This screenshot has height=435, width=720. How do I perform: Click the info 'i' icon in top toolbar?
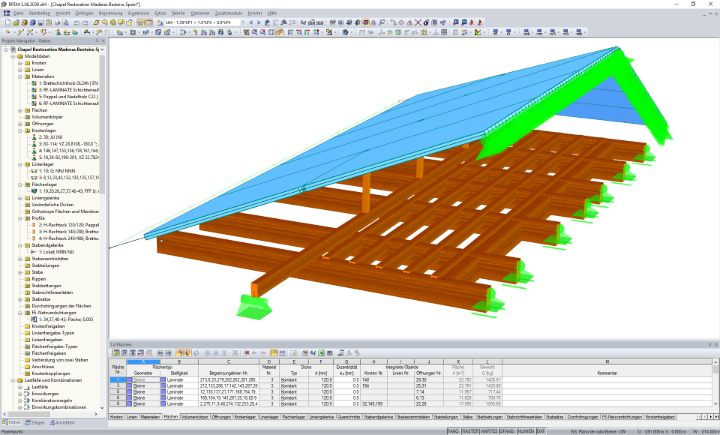coord(426,22)
